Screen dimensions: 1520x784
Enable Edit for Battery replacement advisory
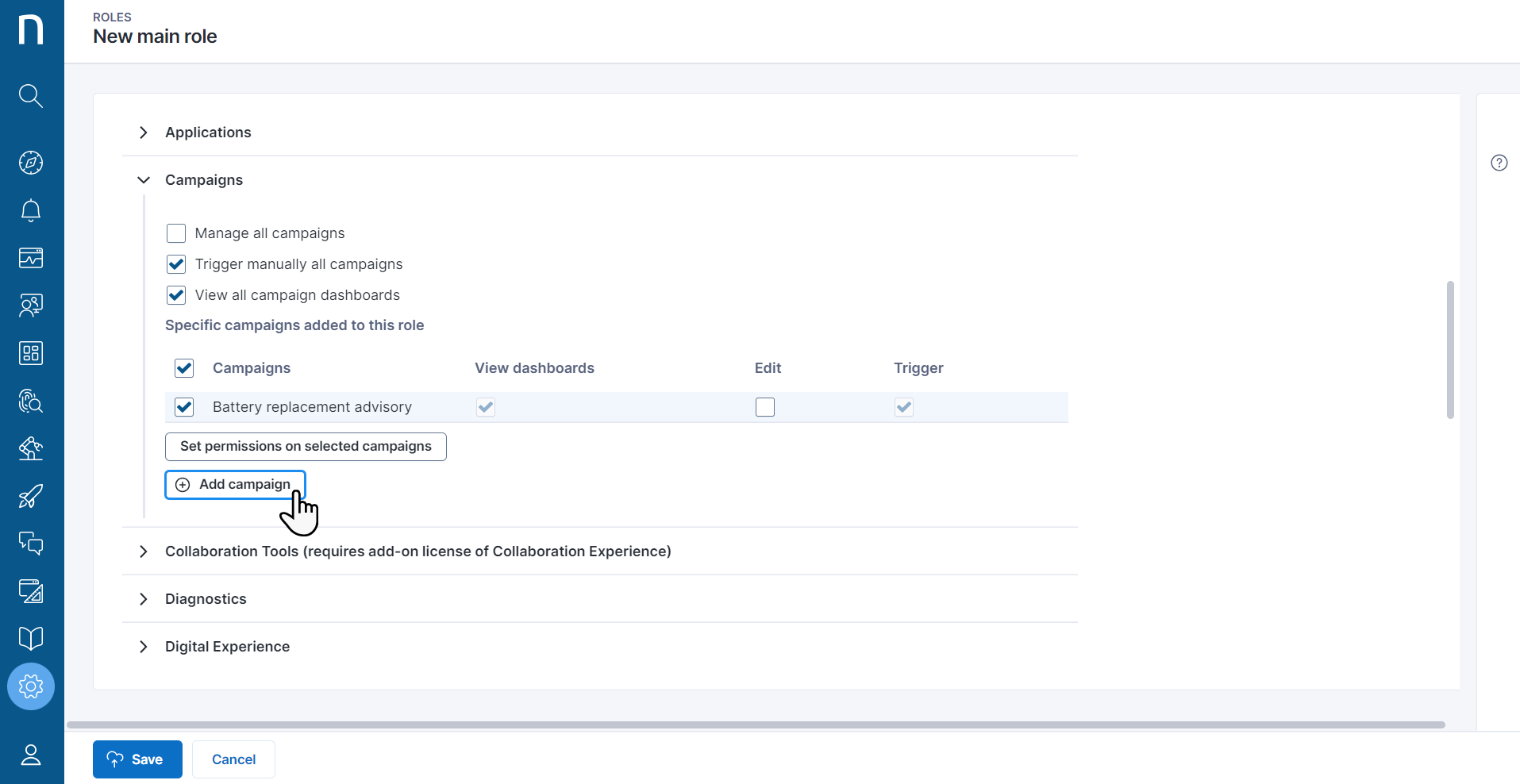pos(764,406)
